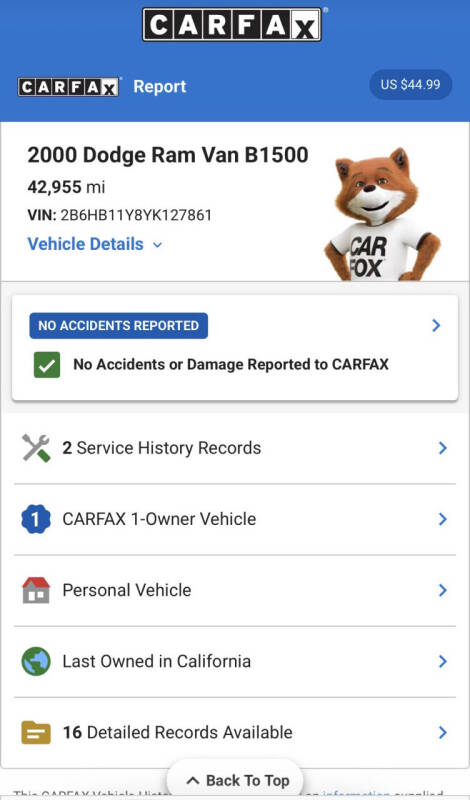Expand the Vehicle Details dropdown
The width and height of the screenshot is (470, 800).
(x=95, y=244)
